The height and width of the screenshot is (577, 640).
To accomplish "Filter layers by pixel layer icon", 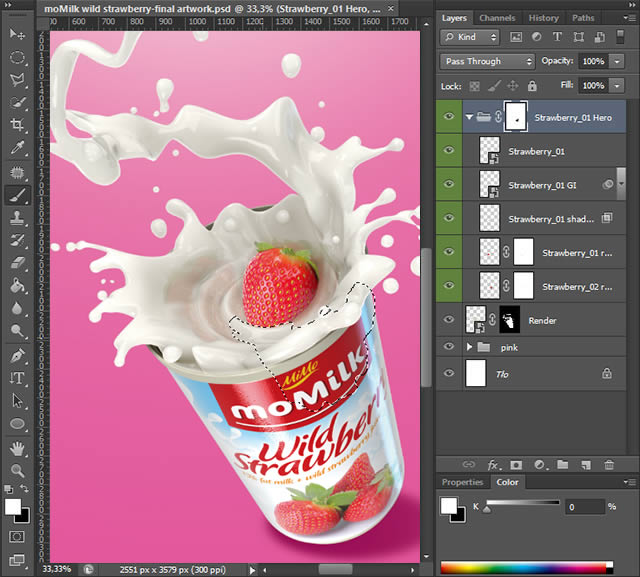I will pos(516,37).
